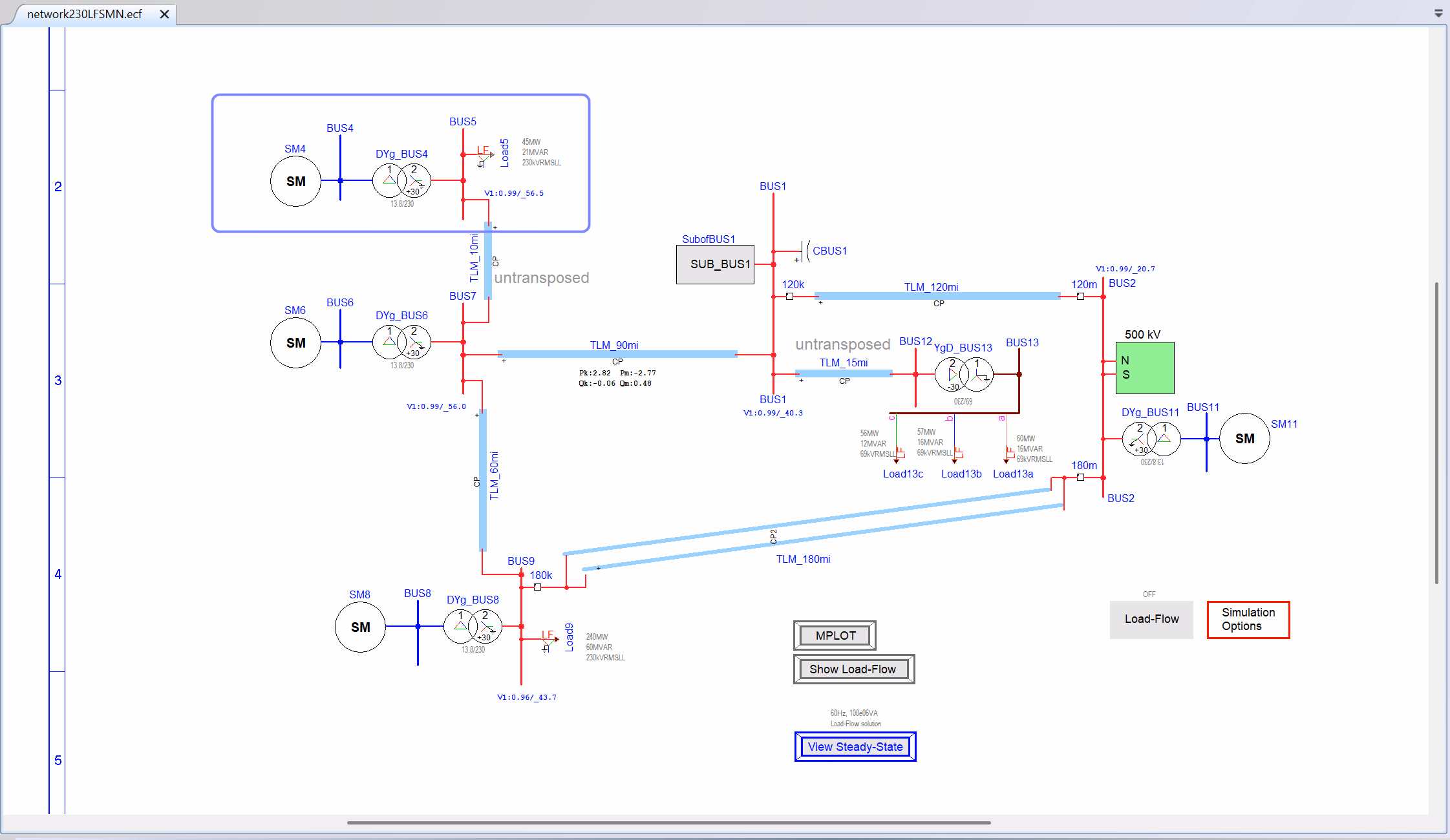
Task: Select the DYg_BUS8 transformer symbol
Action: point(473,626)
